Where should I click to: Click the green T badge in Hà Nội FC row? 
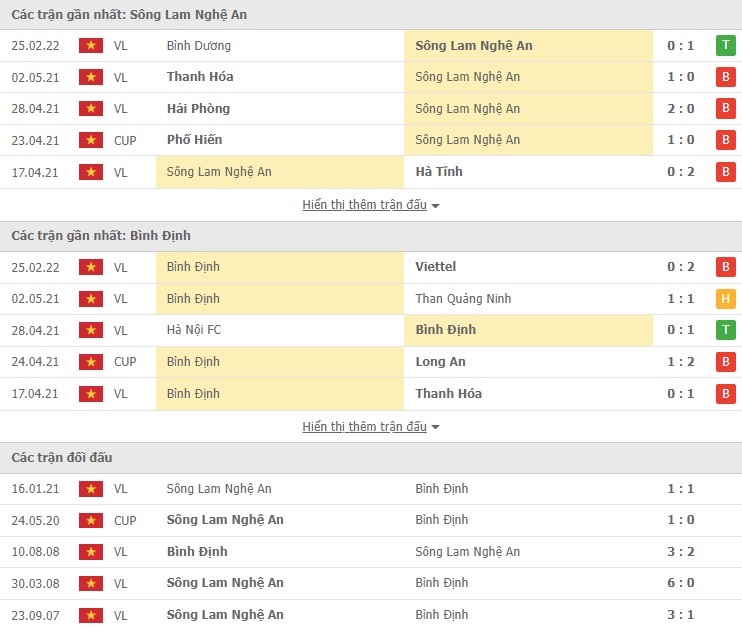[x=725, y=330]
